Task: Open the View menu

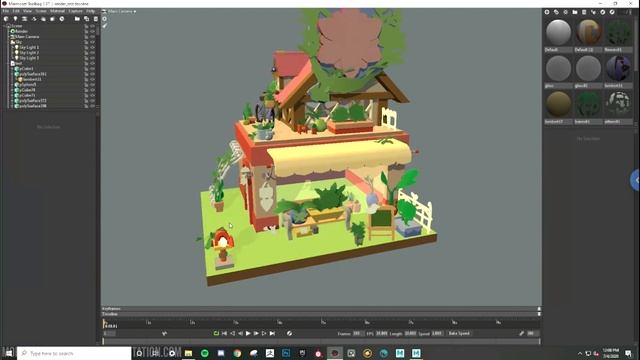Action: [27, 11]
